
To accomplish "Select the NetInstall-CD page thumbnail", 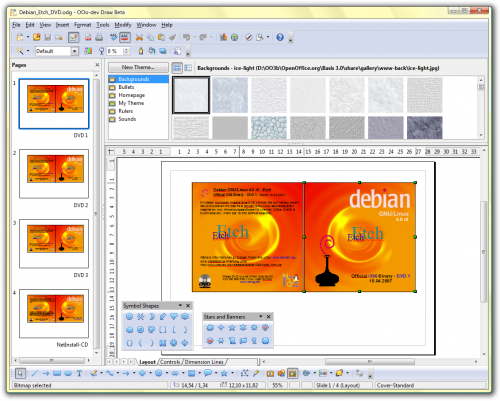I will [x=54, y=314].
